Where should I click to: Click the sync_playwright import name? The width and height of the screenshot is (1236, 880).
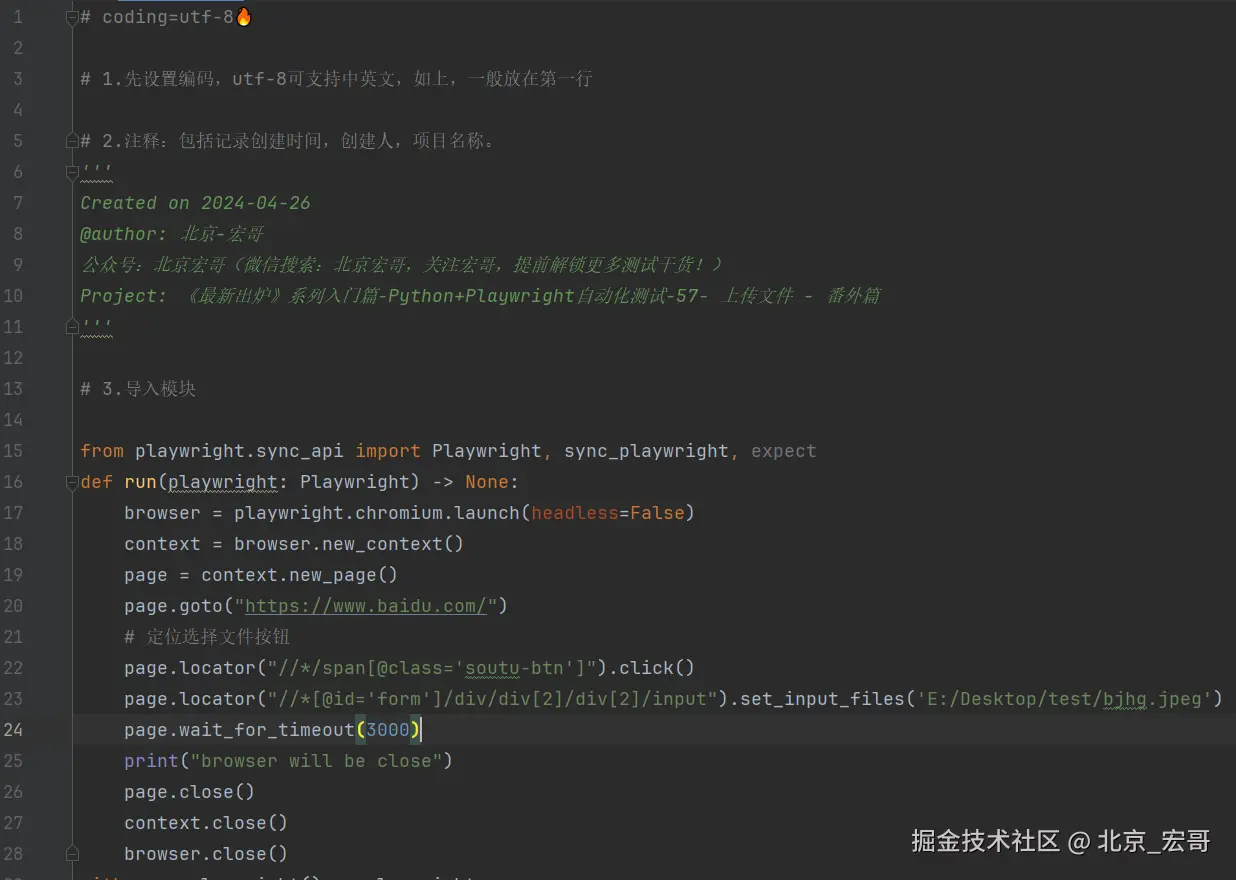point(646,451)
